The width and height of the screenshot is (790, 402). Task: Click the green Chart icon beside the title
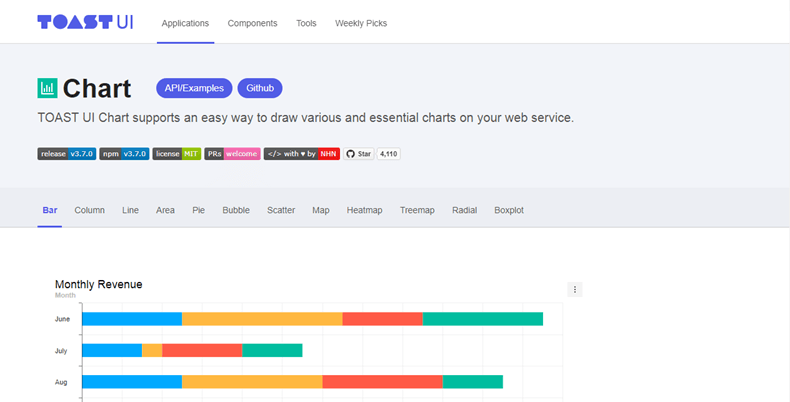[47, 88]
